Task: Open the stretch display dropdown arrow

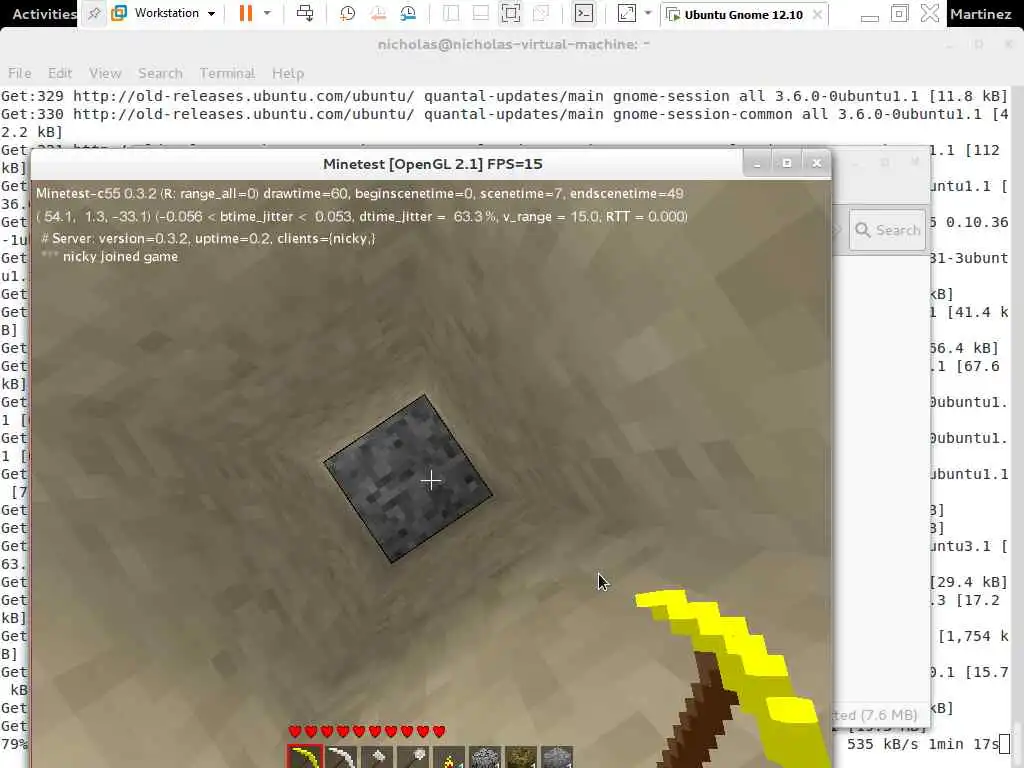Action: [x=648, y=13]
